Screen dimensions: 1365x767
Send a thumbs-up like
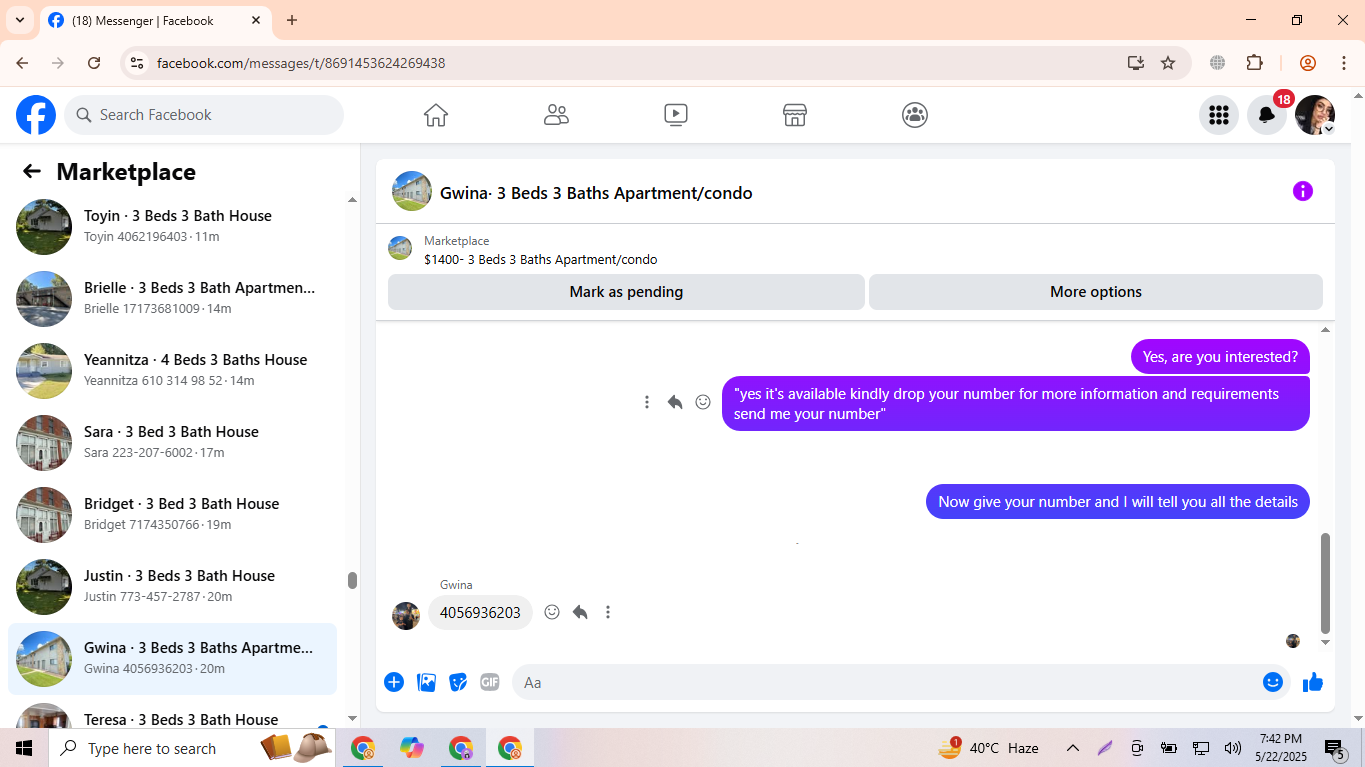click(1313, 682)
